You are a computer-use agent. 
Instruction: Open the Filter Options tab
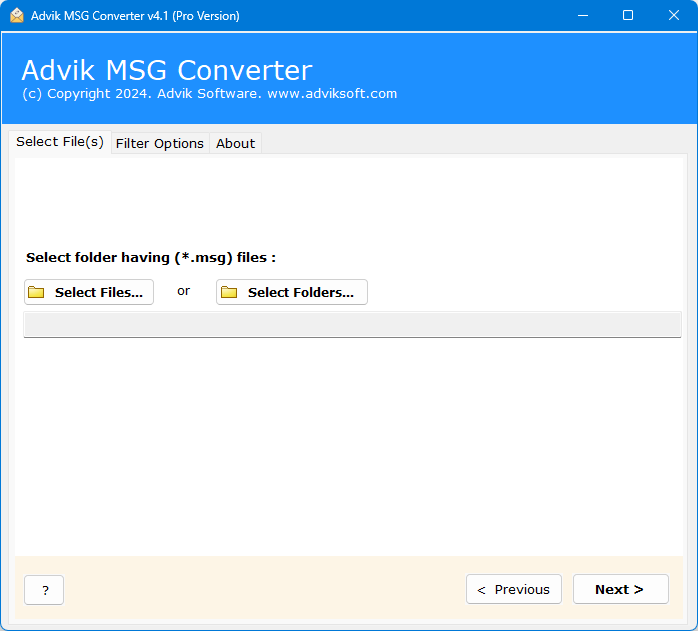[x=159, y=143]
